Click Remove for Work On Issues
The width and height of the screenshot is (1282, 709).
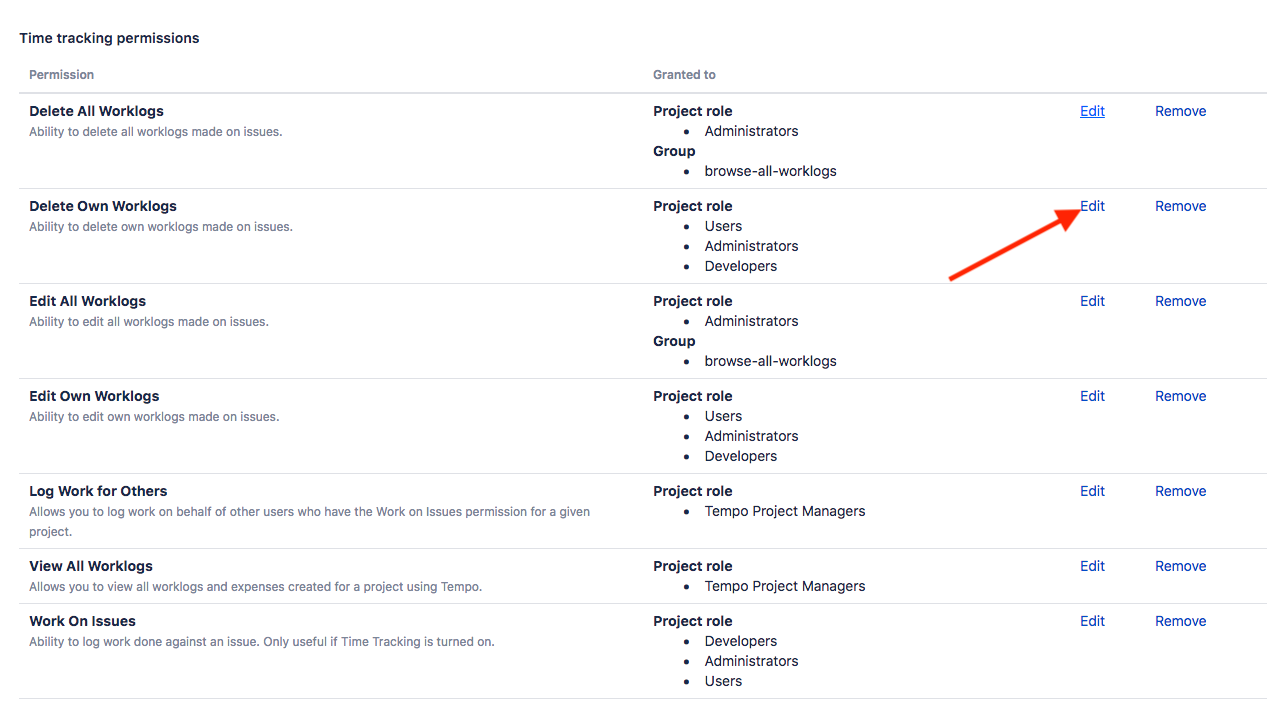(1180, 621)
